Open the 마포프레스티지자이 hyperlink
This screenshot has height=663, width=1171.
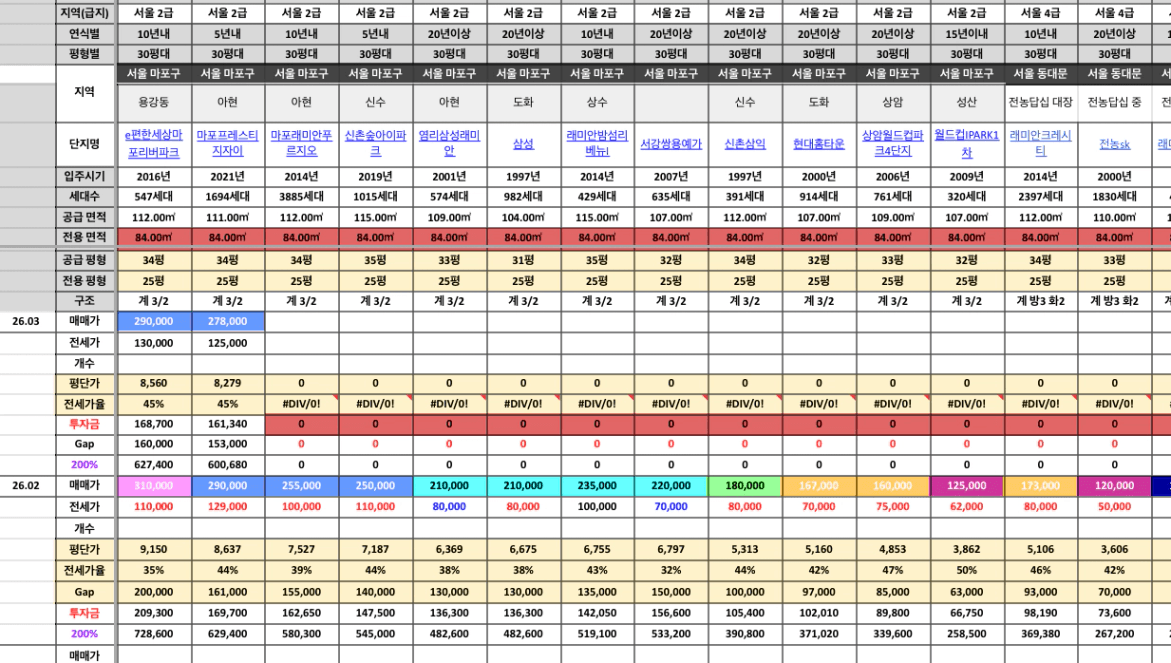[x=228, y=143]
